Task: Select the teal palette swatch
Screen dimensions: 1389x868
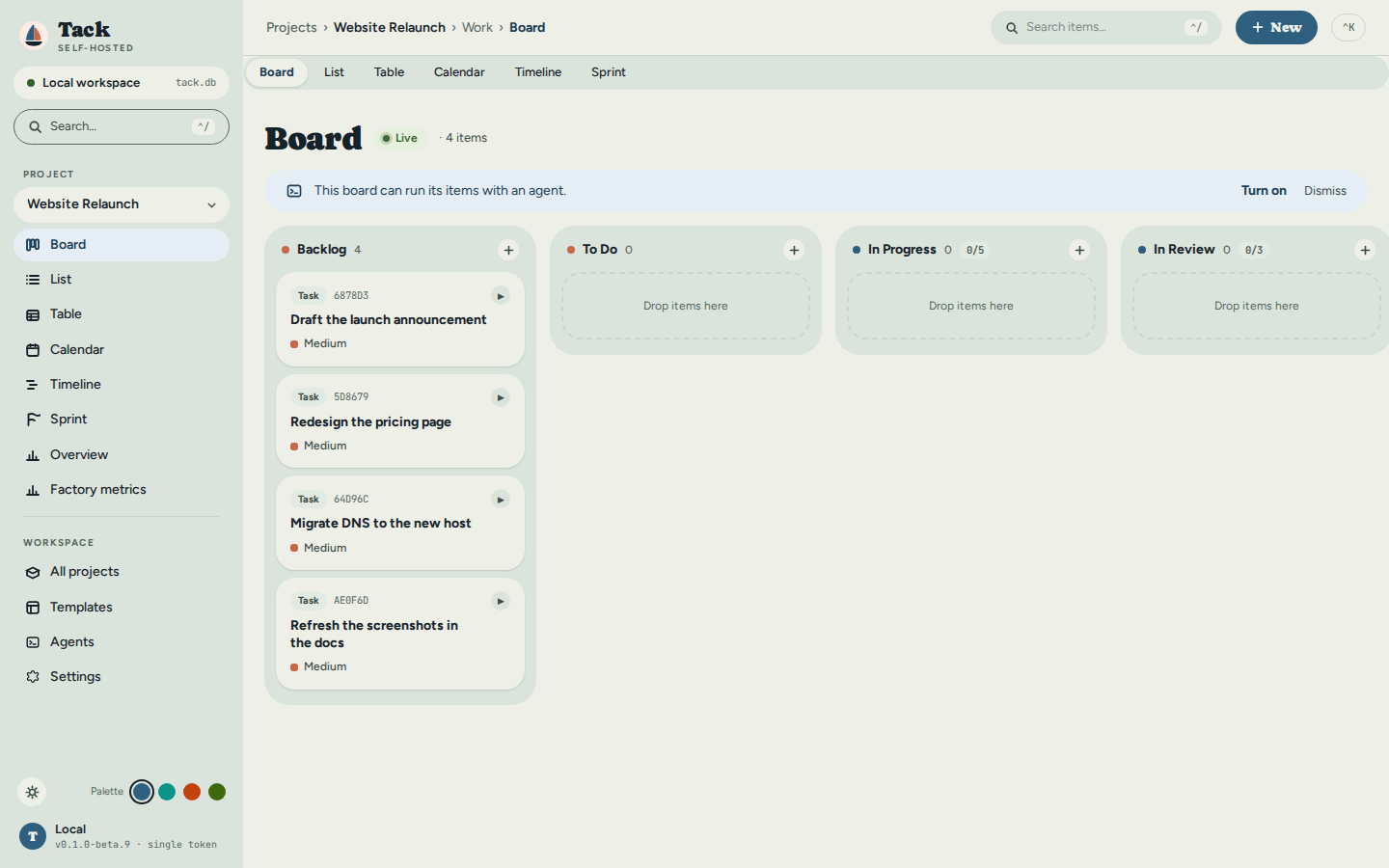Action: (x=167, y=792)
